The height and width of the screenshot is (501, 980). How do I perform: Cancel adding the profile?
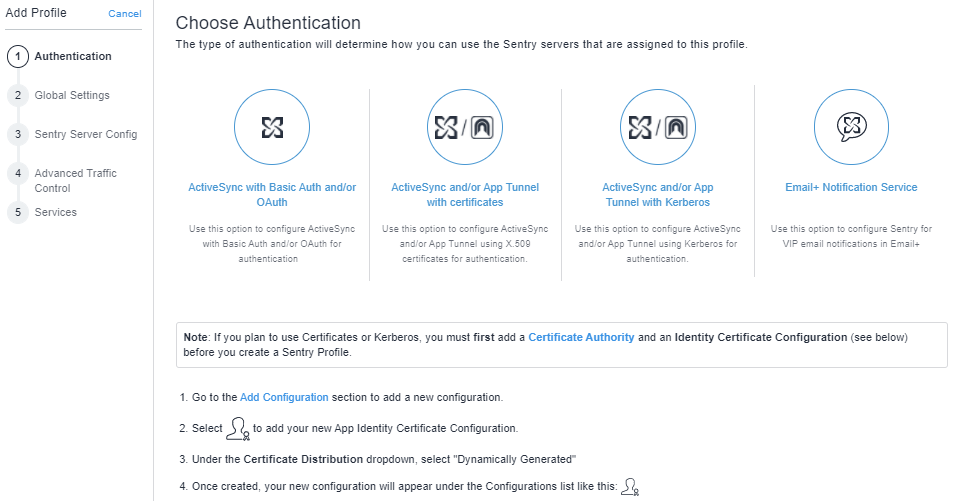point(125,14)
